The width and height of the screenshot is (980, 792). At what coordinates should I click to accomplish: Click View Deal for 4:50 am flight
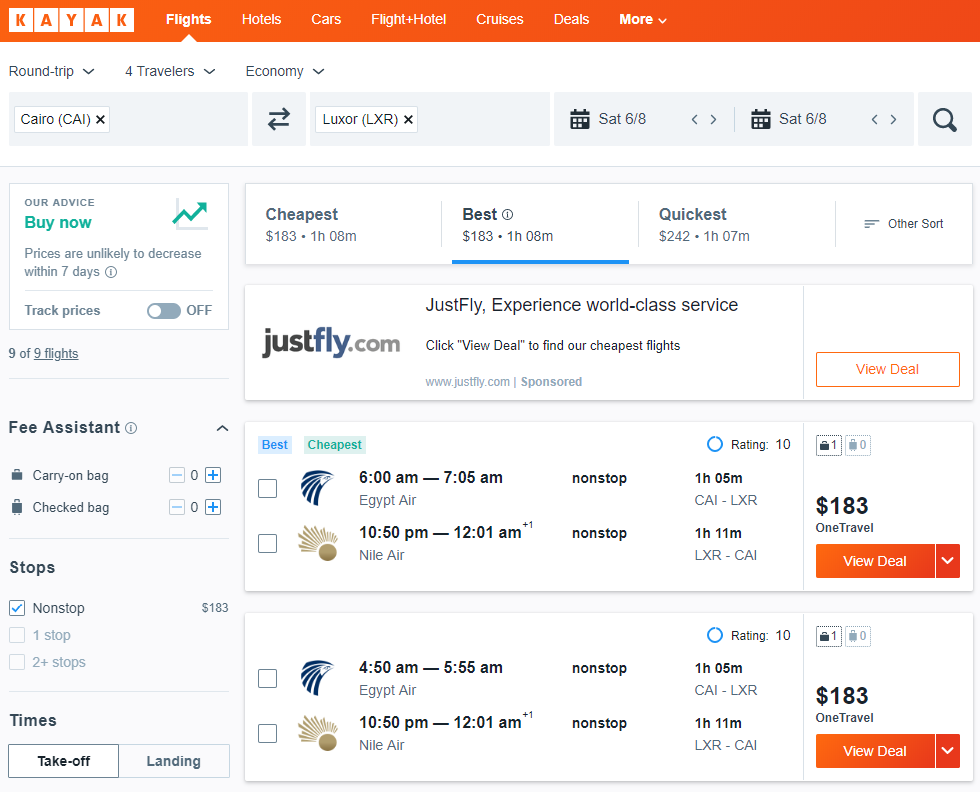[875, 751]
